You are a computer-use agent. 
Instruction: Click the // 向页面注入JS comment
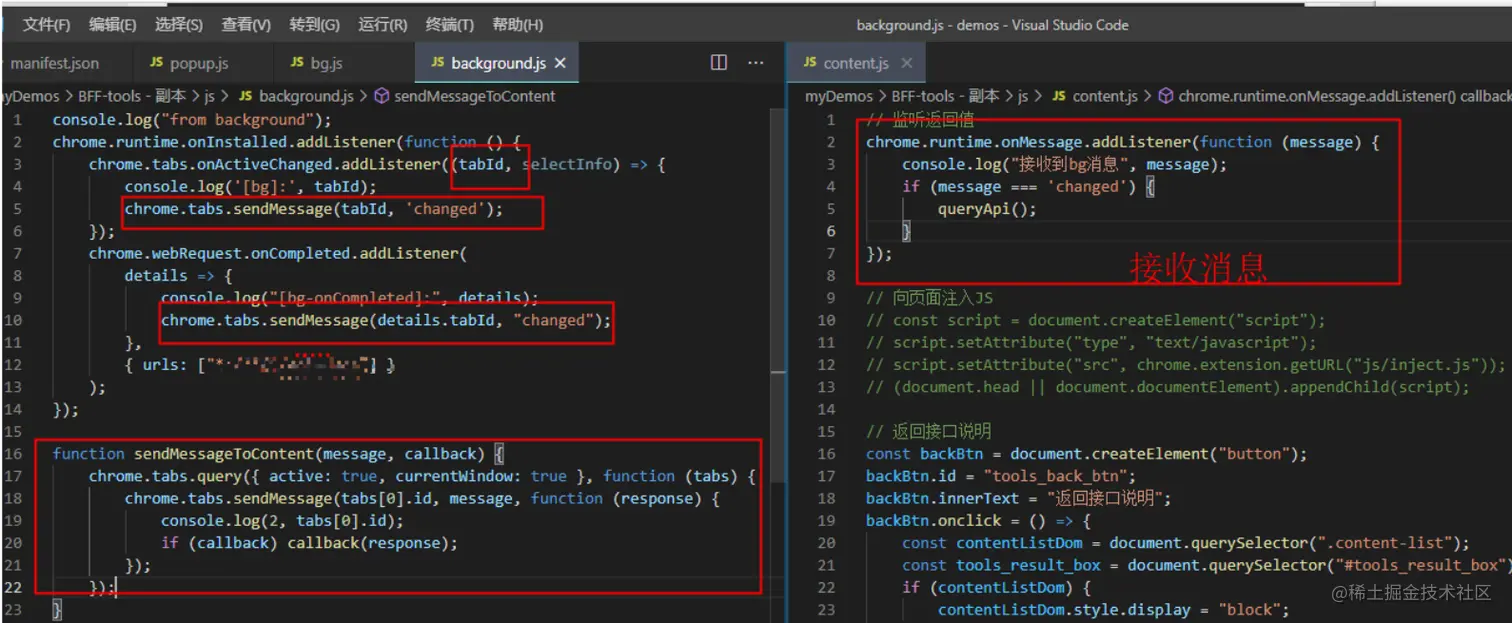click(929, 298)
